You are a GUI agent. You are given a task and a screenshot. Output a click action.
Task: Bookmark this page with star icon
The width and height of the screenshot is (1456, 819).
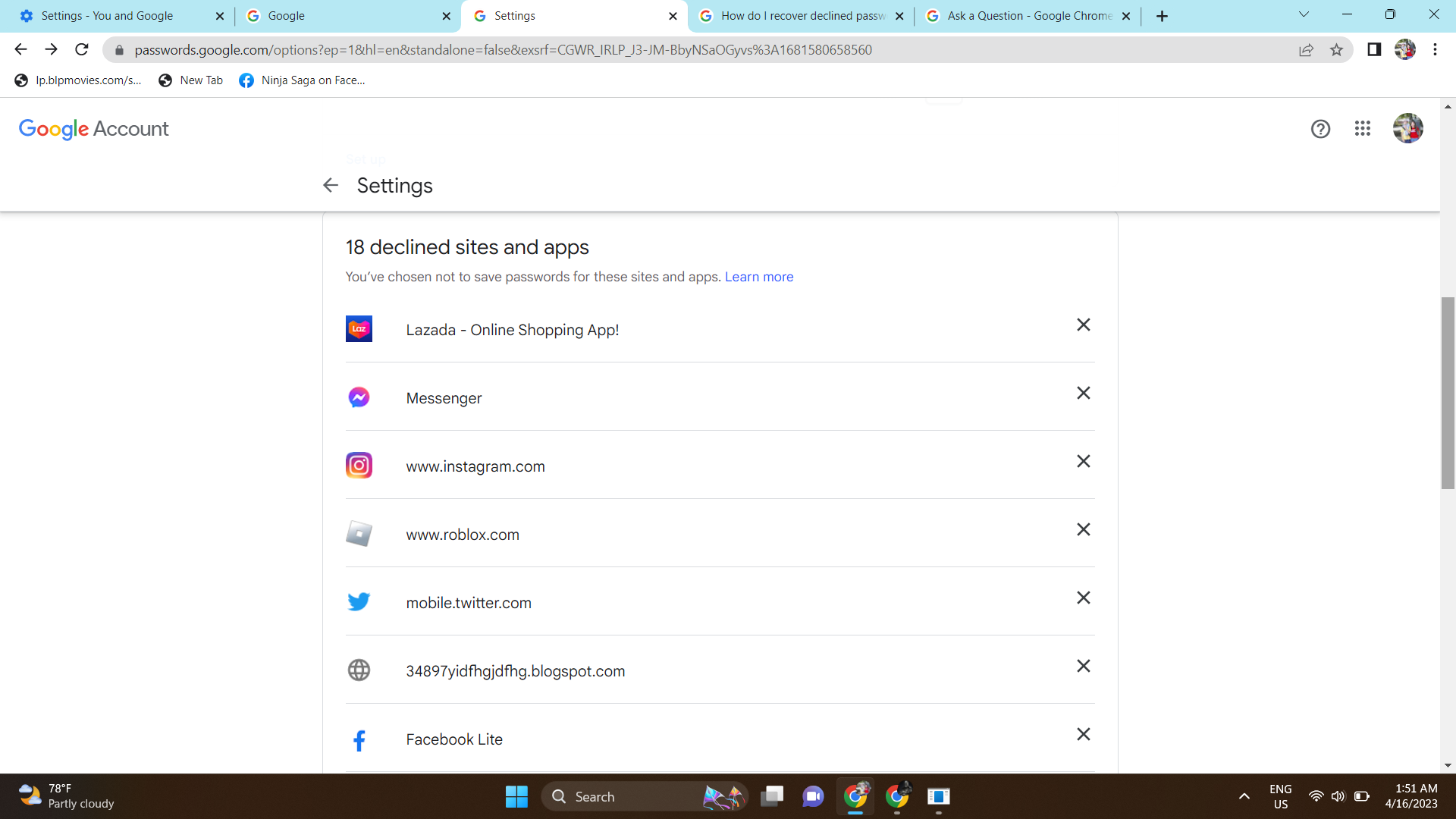coord(1336,50)
